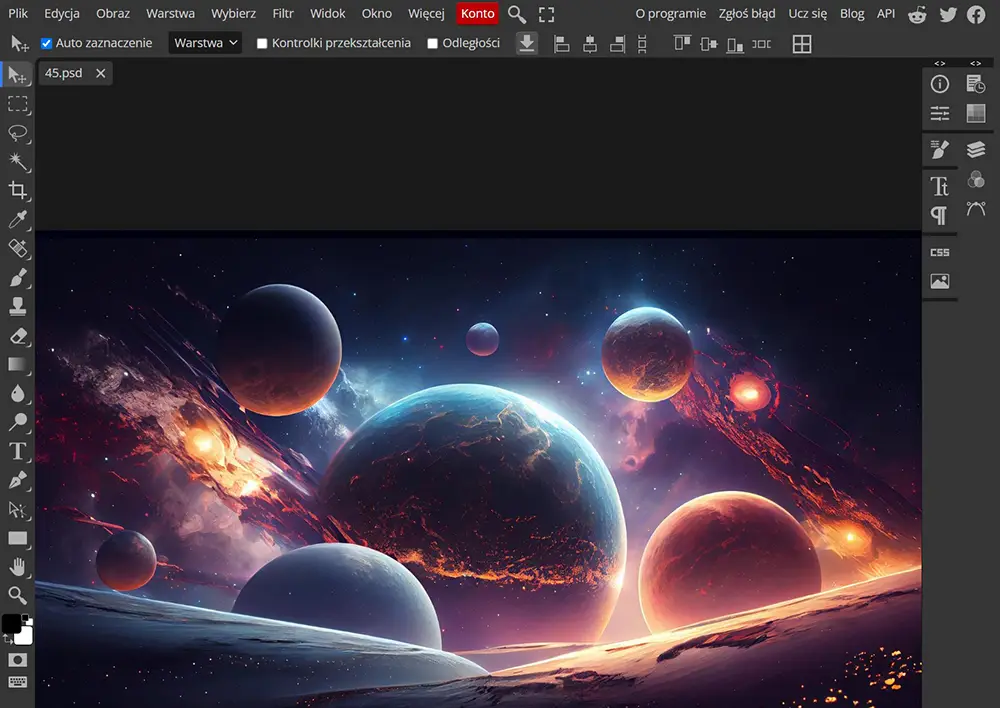The width and height of the screenshot is (1000, 708).
Task: Select the Type tool in left toolbar
Action: (17, 452)
